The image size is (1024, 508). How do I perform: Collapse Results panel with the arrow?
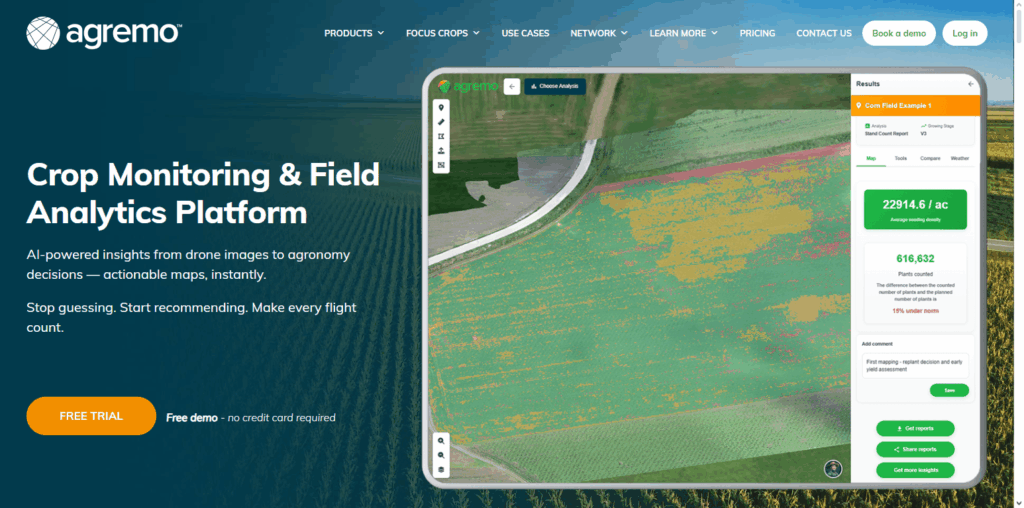970,85
